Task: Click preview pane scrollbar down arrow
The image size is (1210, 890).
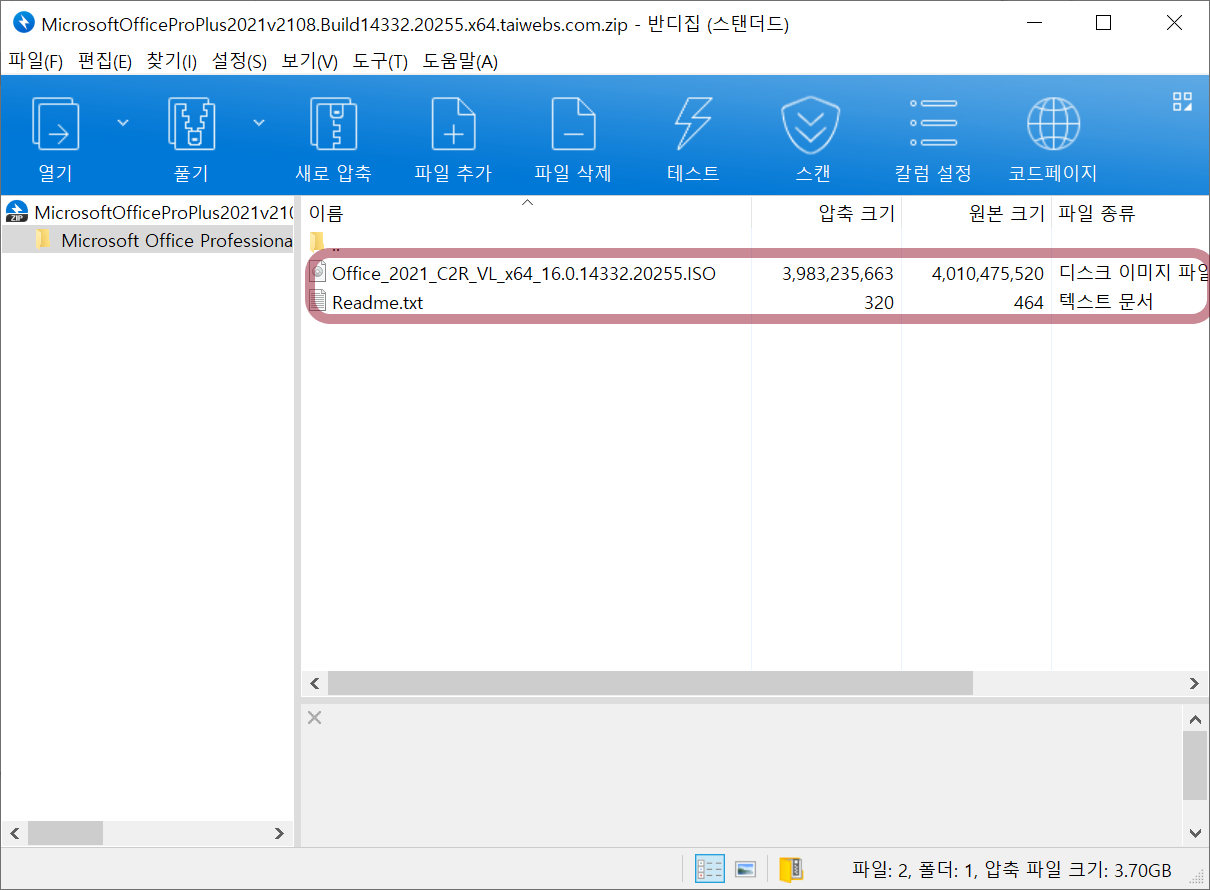Action: [x=1195, y=832]
